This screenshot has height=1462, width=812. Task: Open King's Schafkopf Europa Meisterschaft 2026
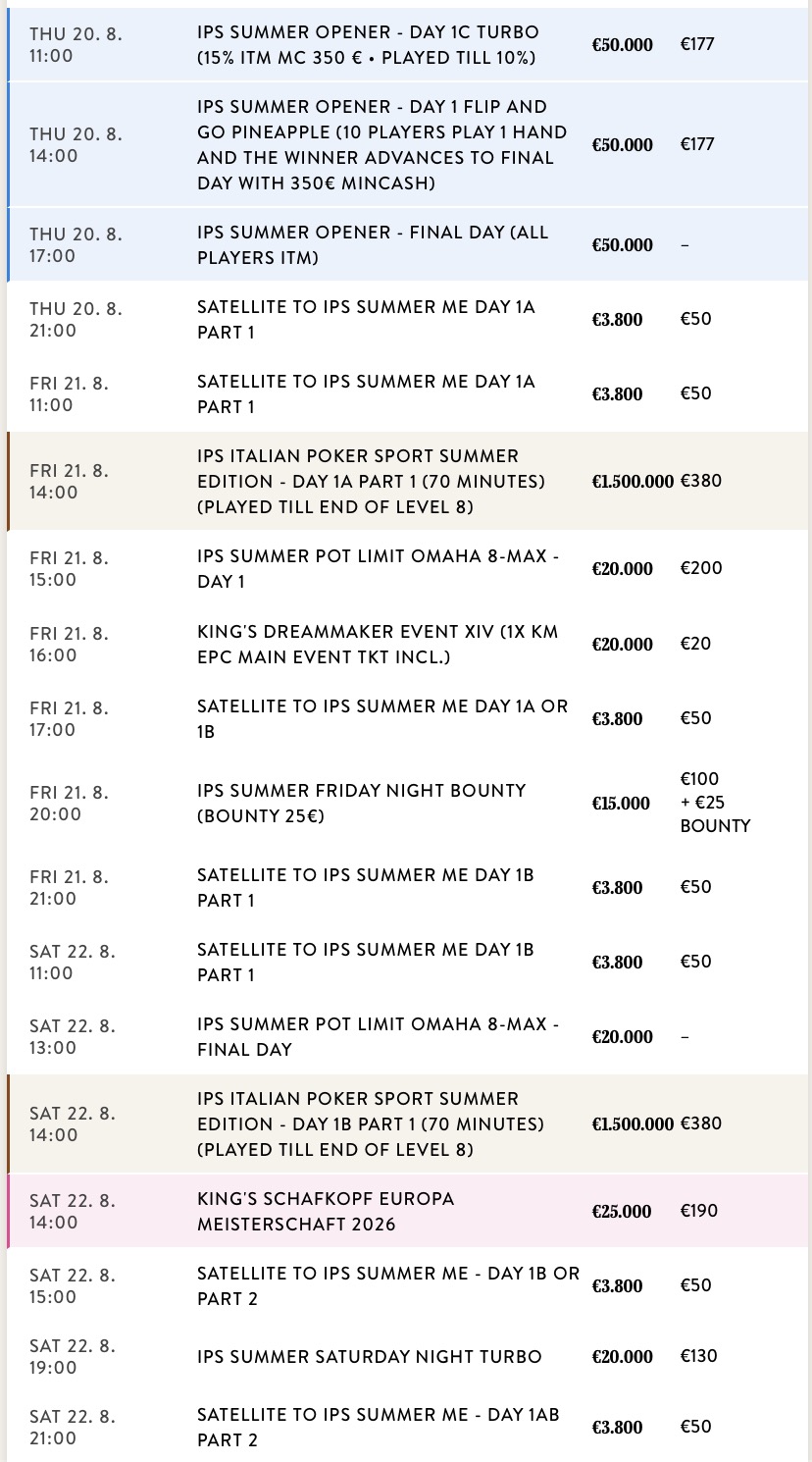pyautogui.click(x=407, y=1211)
